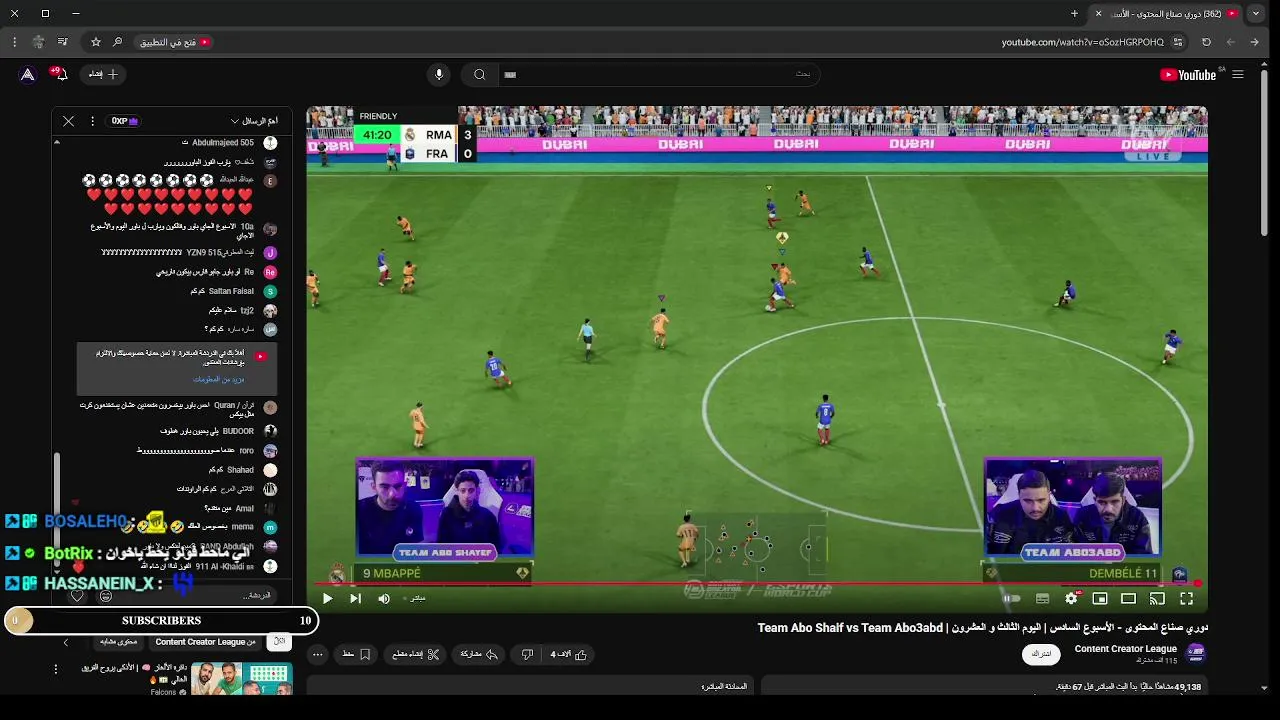
Task: Select the 'محتوى مشابه' chip
Action: point(118,642)
